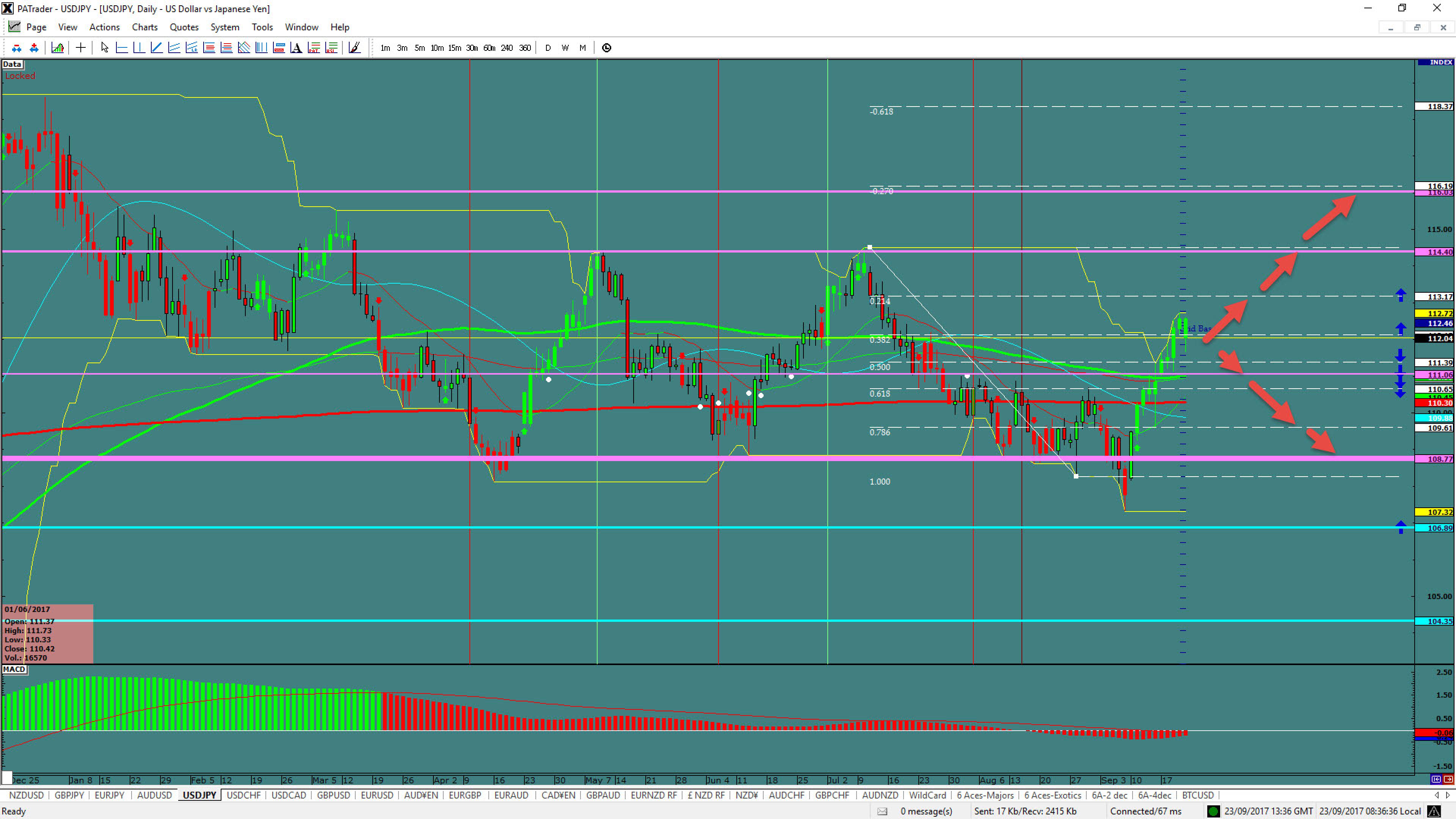Select the LR regression channel tool
This screenshot has height=819, width=1456.
pos(191,48)
